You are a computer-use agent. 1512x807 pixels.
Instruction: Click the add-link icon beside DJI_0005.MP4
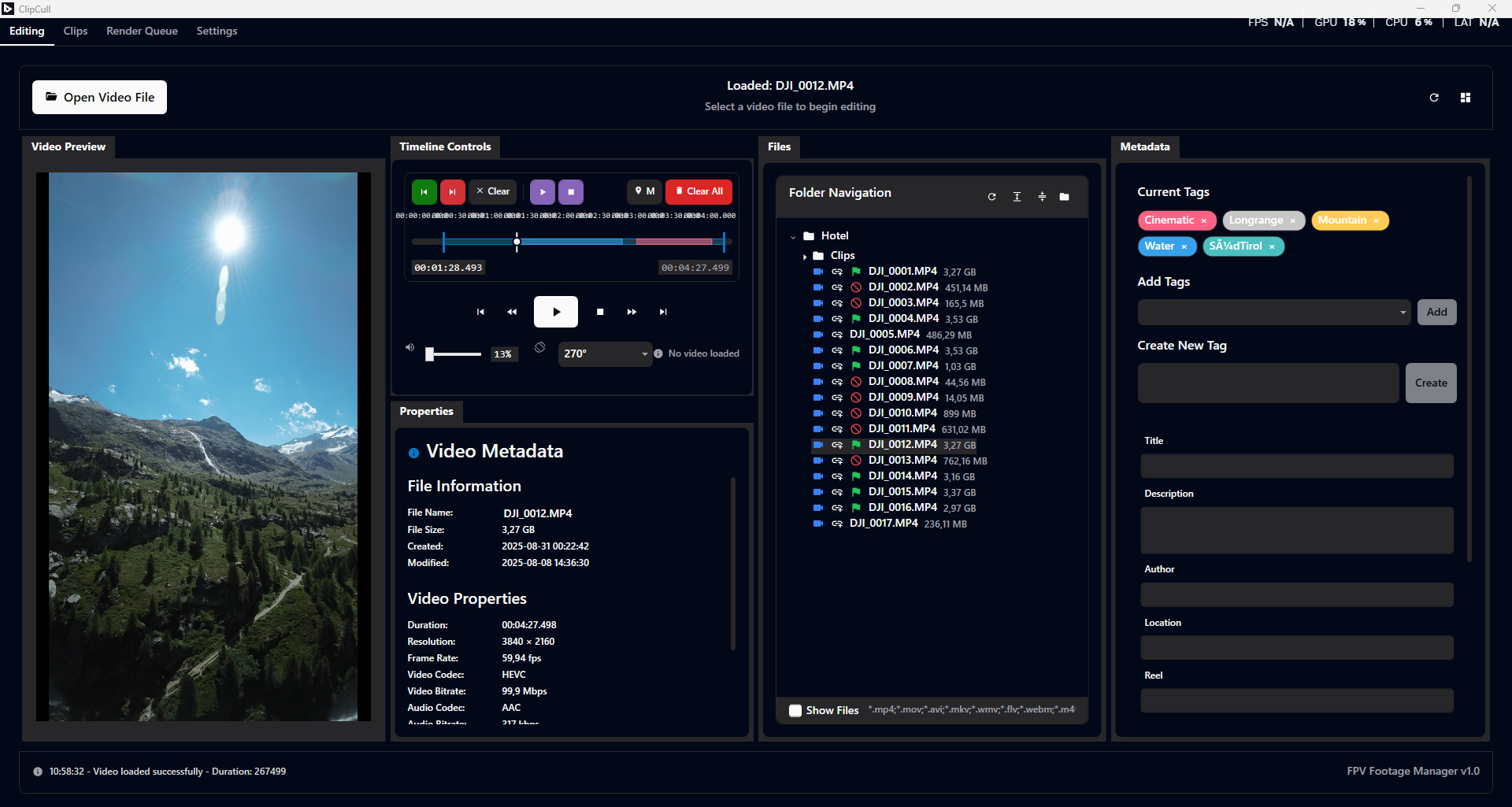click(x=837, y=335)
